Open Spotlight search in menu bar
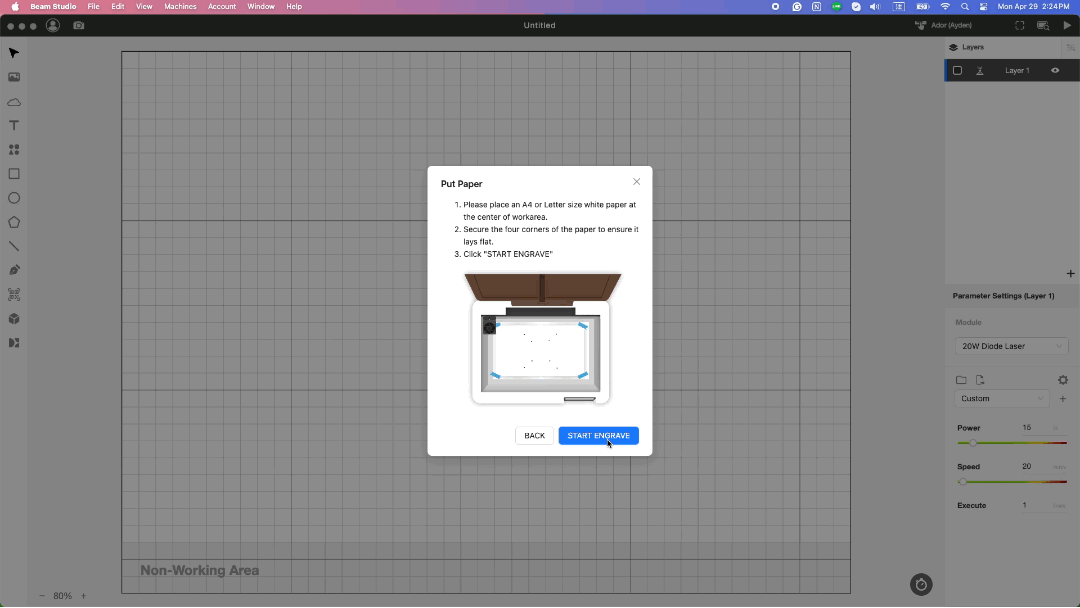 (964, 6)
